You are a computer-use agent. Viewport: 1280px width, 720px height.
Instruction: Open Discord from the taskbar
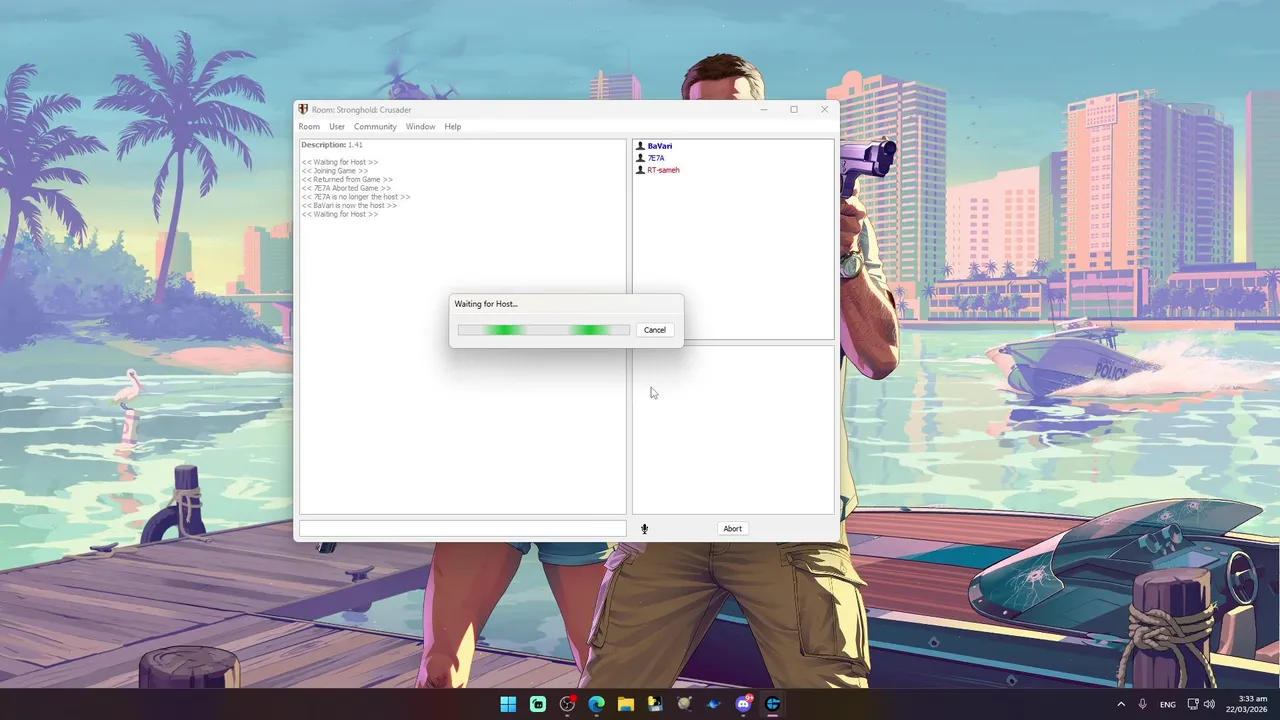(x=743, y=704)
